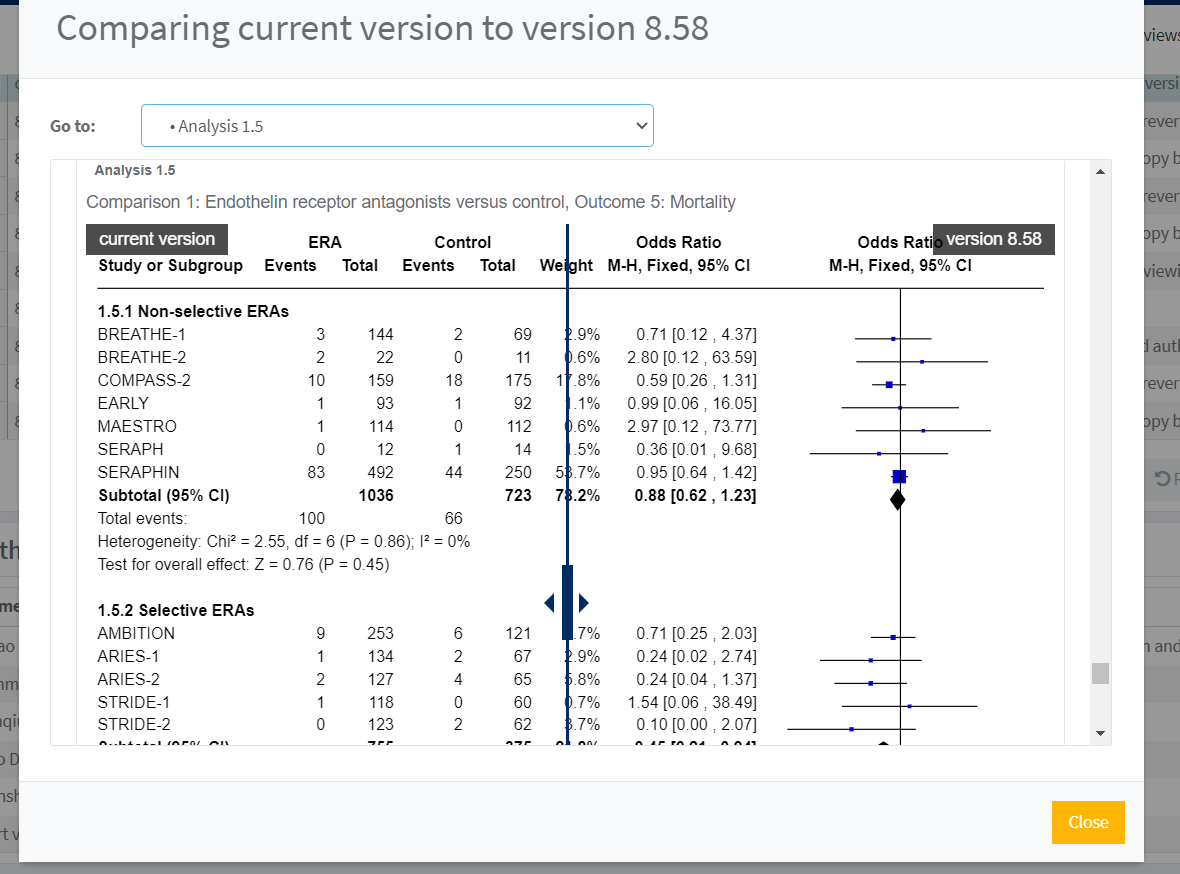1180x874 pixels.
Task: Select the AMBITION study row name
Action: pyautogui.click(x=136, y=633)
